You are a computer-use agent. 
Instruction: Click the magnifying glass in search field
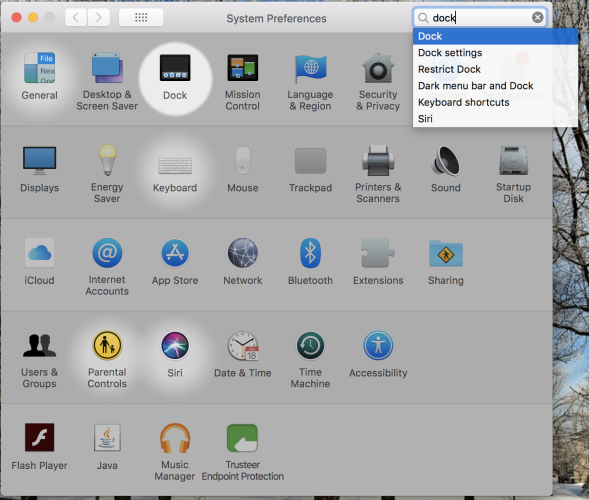[423, 18]
